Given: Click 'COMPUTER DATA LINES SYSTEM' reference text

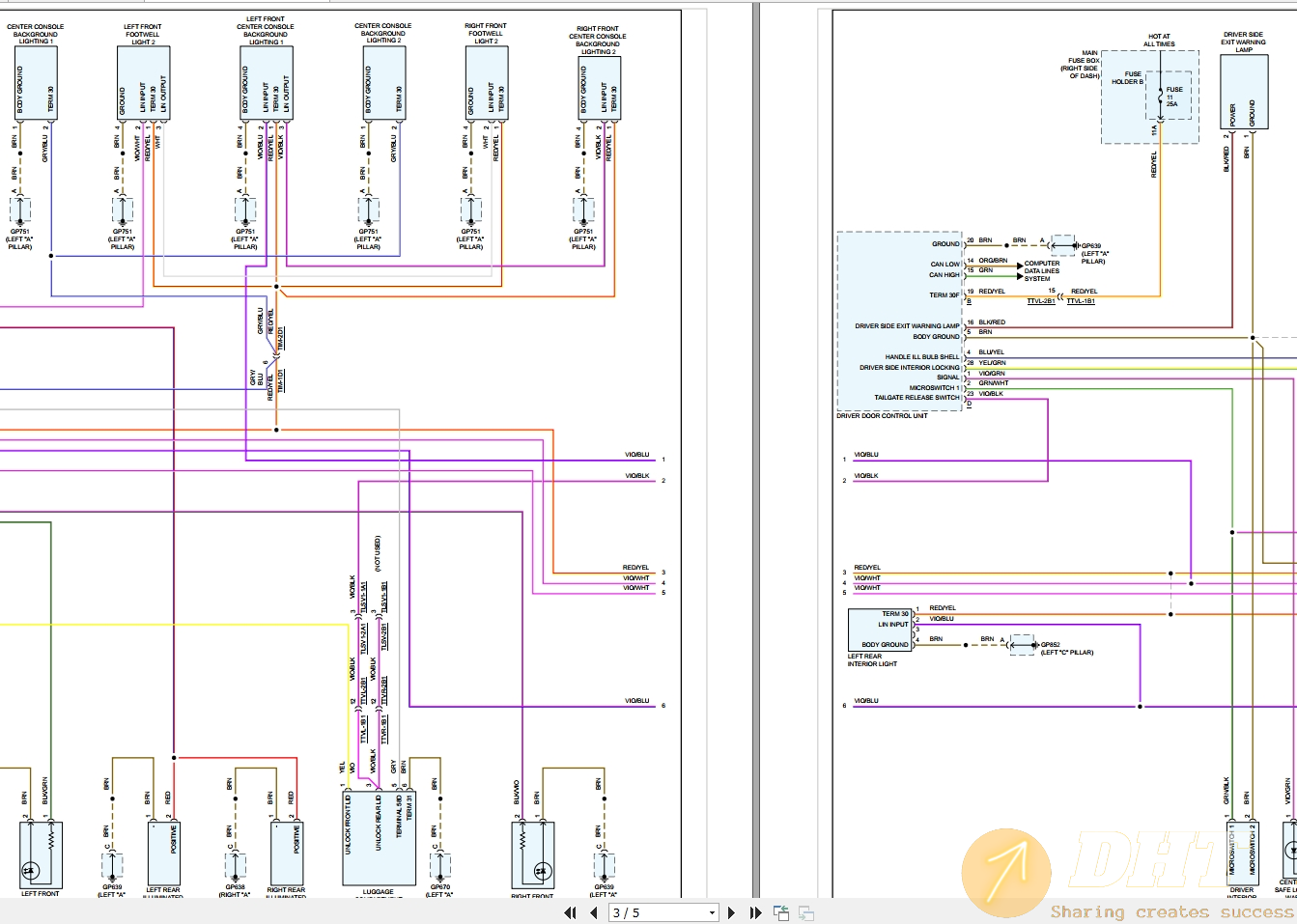Looking at the screenshot, I should 1041,271.
